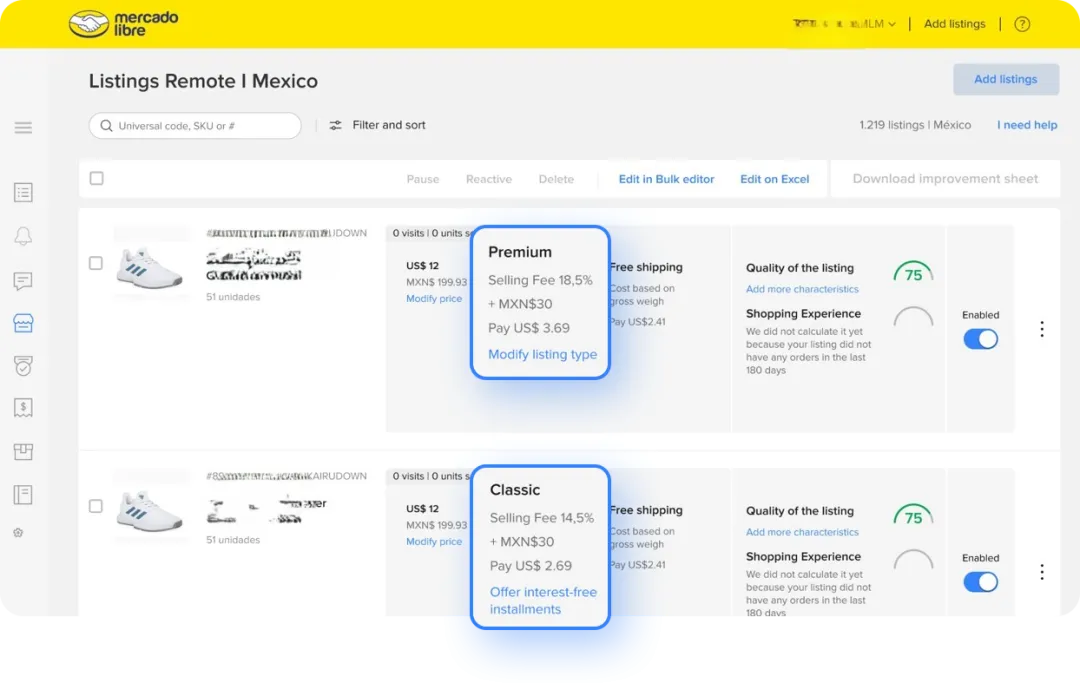Focus the Universal code, SKU search field
This screenshot has width=1080, height=683.
[195, 126]
